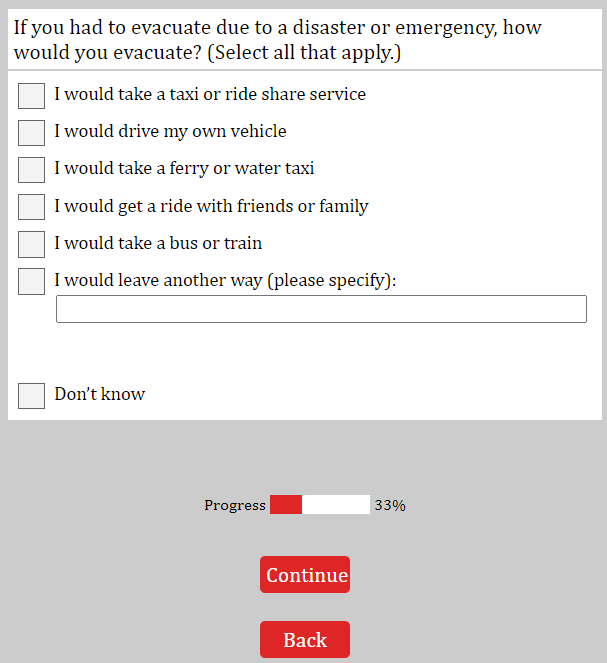Click the I would take a bus or train label text

pyautogui.click(x=158, y=244)
